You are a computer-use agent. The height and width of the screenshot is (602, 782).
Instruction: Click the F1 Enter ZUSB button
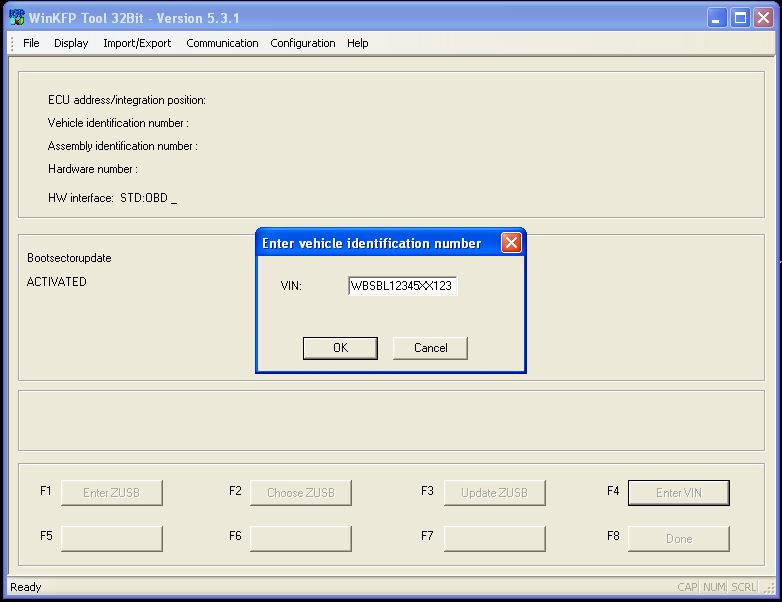tap(112, 493)
